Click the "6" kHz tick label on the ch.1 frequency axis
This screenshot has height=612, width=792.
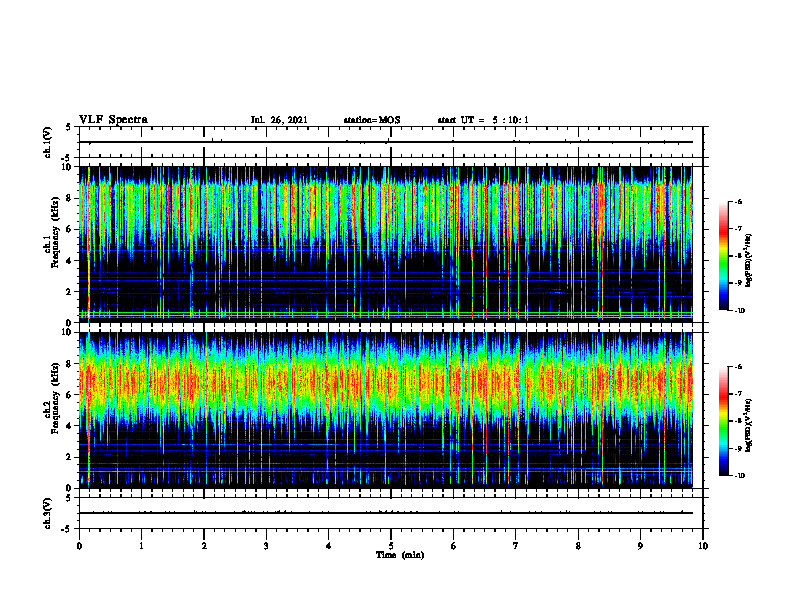click(70, 229)
